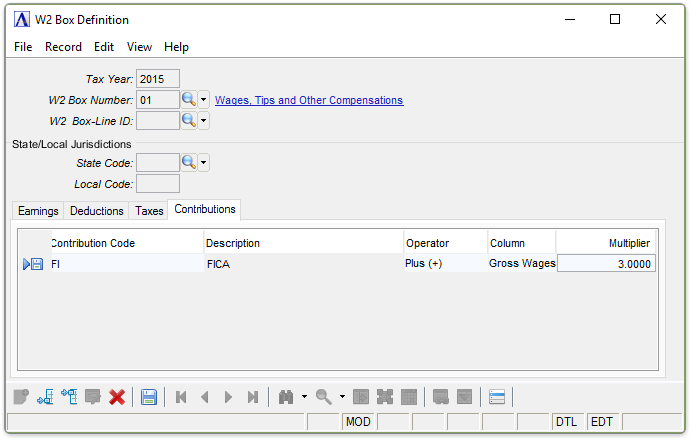Click the blue floppy disk save icon
Screen dimensions: 694x442
[149, 397]
